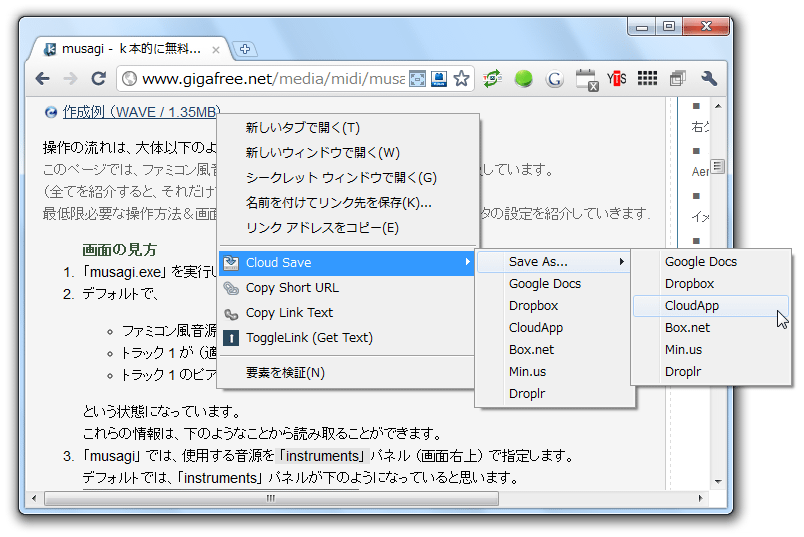Viewport: 804px width, 537px height.
Task: Reload the page with the refresh icon
Action: tap(98, 78)
